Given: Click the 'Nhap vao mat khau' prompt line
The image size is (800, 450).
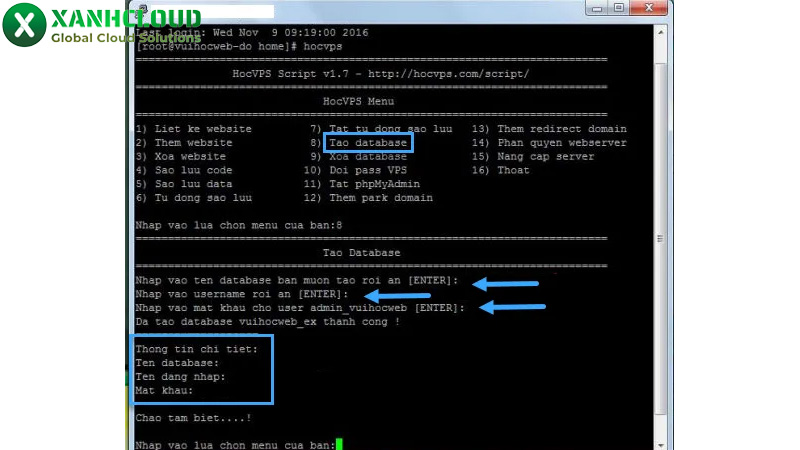Looking at the screenshot, I should click(300, 308).
